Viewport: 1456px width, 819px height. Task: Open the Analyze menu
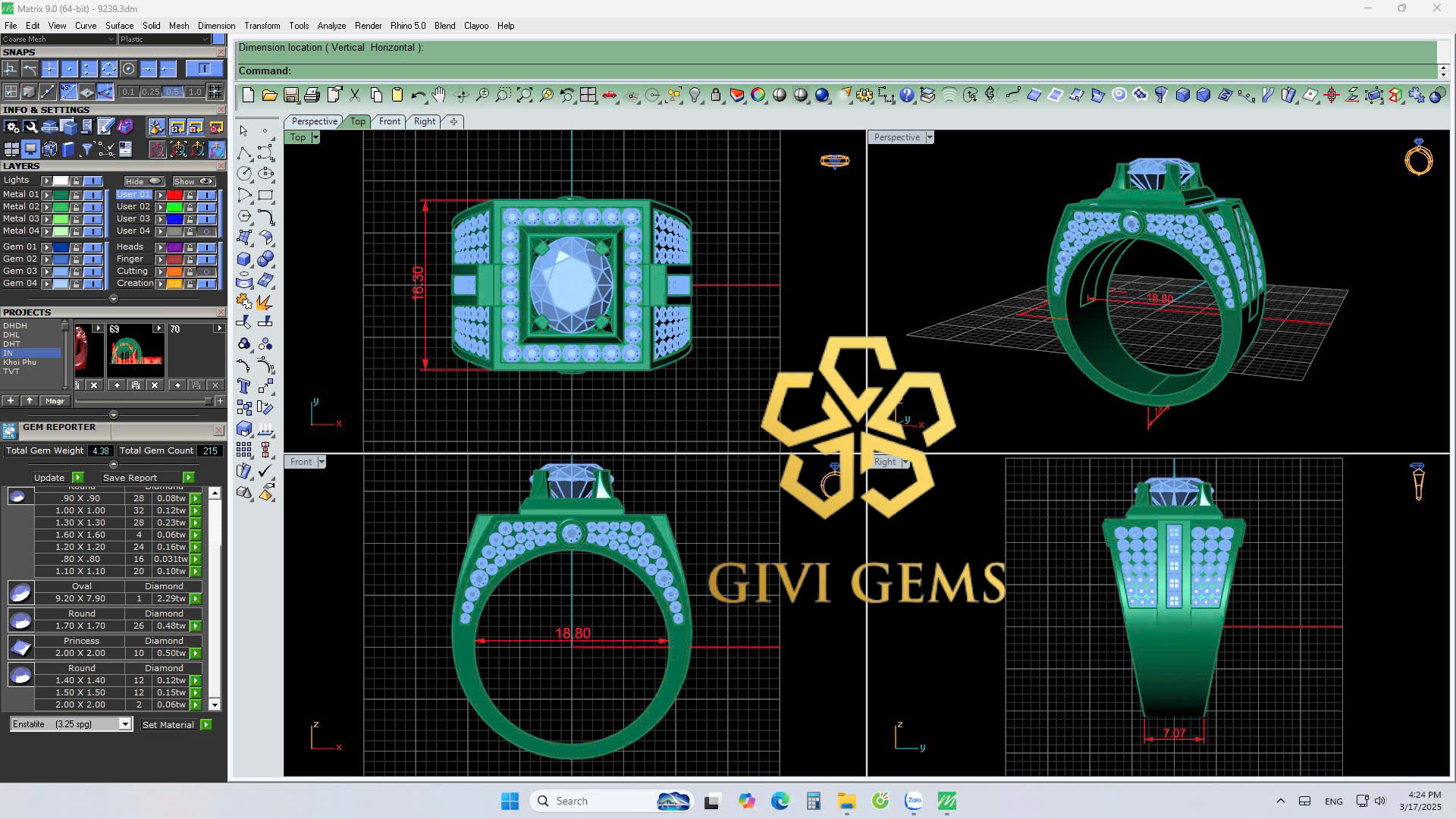tap(331, 26)
